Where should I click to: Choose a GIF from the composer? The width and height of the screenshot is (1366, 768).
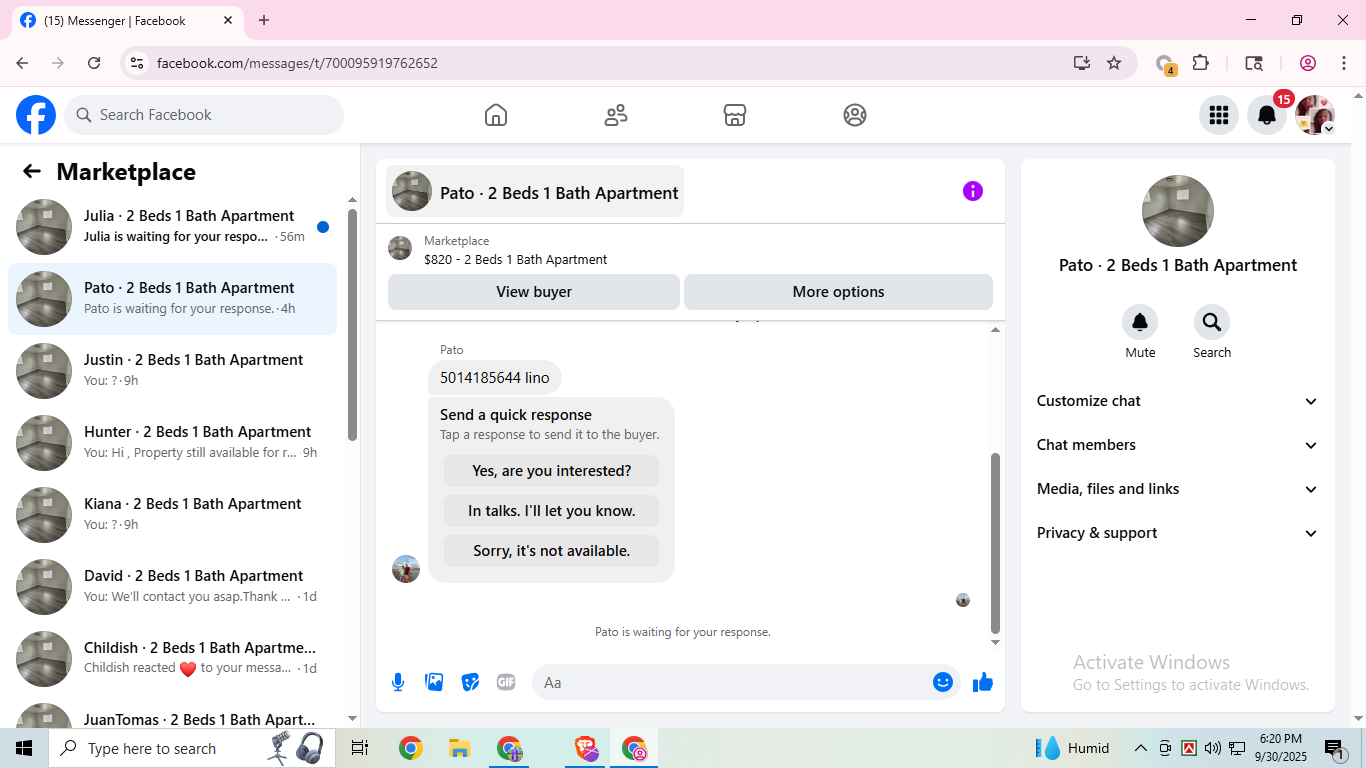pos(506,682)
